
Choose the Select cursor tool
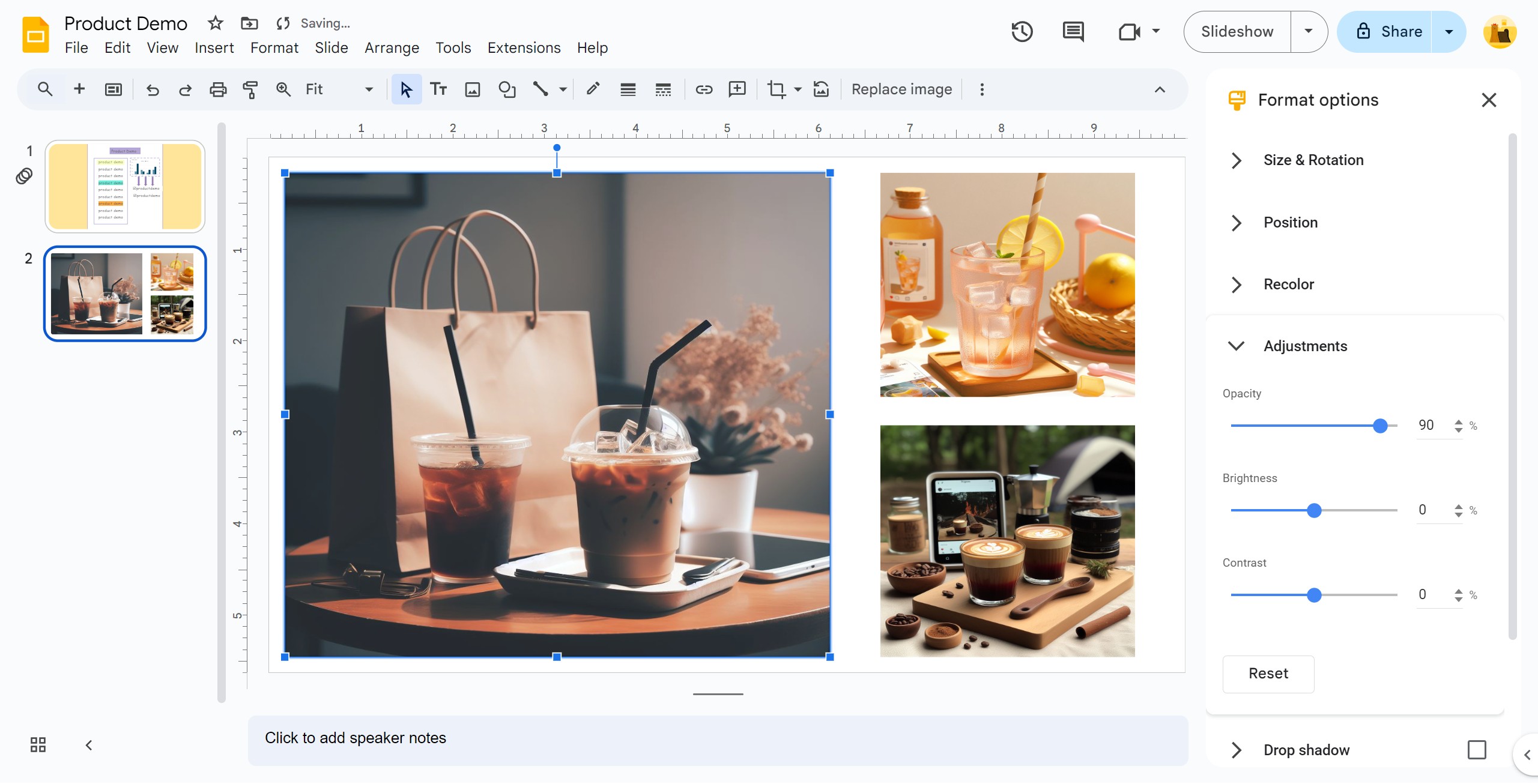pos(407,89)
